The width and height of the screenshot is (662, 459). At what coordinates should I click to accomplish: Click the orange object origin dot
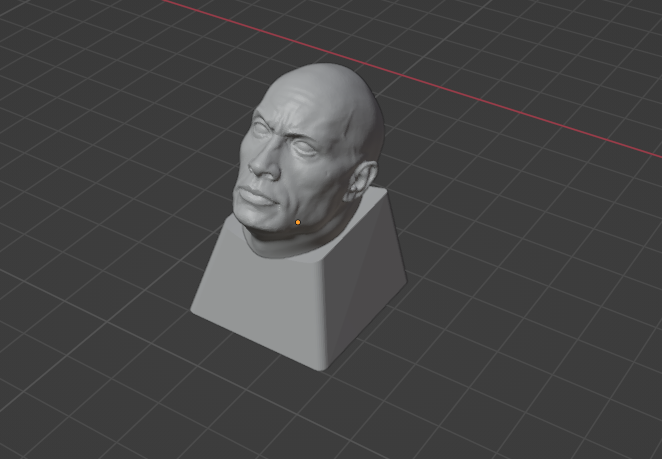click(298, 222)
